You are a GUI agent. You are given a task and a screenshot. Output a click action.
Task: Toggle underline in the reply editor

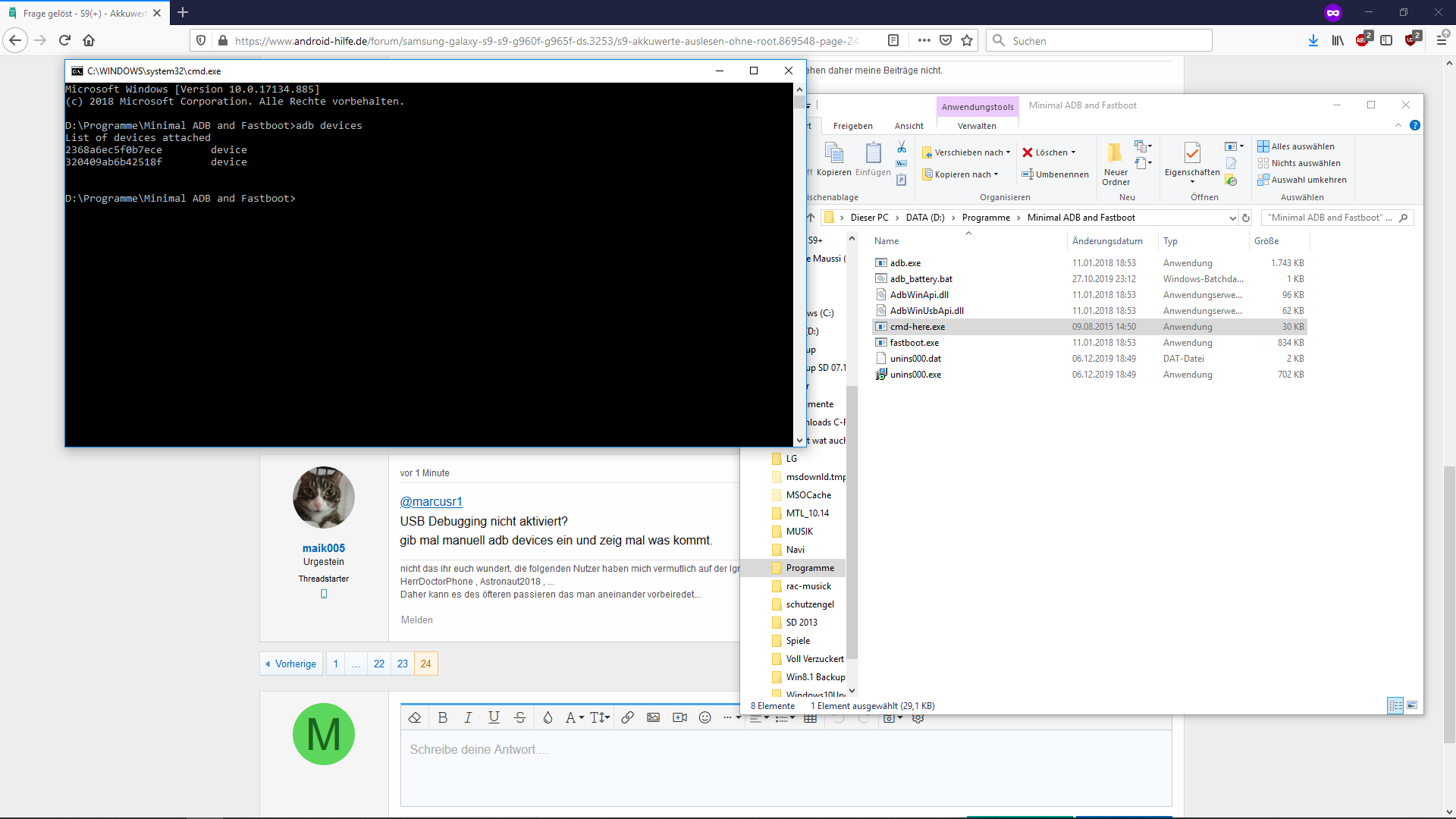(x=494, y=717)
